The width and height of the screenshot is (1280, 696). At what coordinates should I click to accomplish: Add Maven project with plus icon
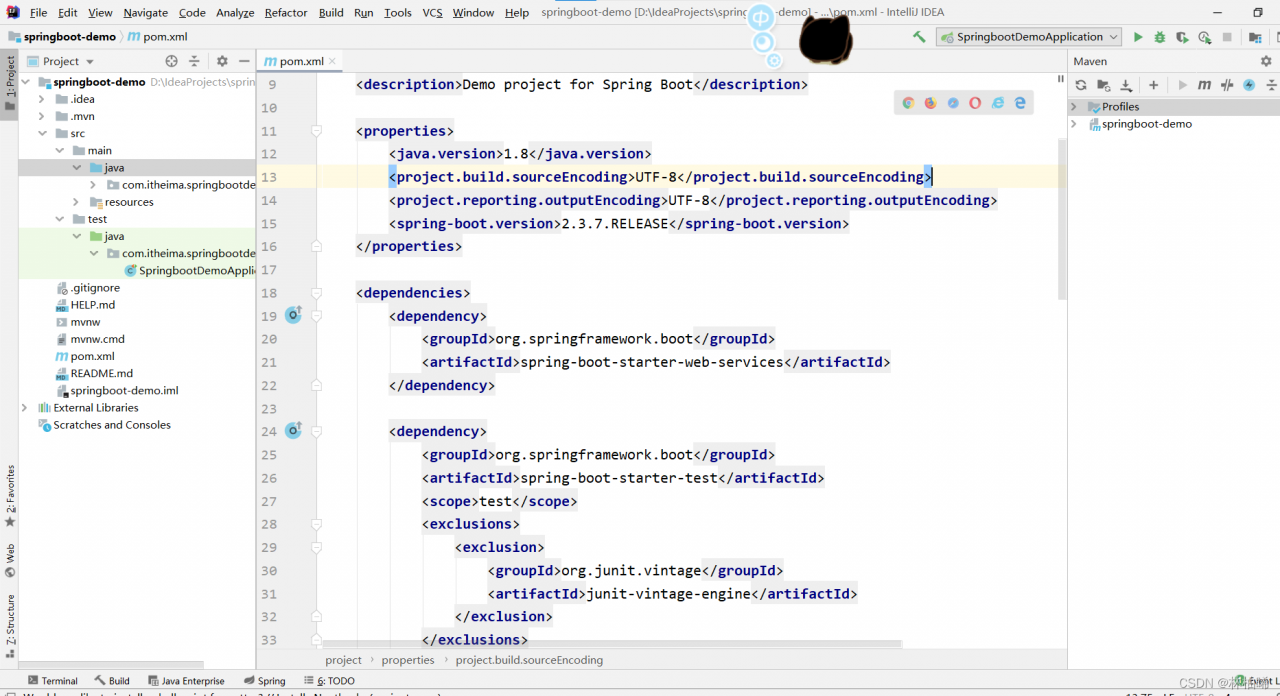click(1153, 85)
